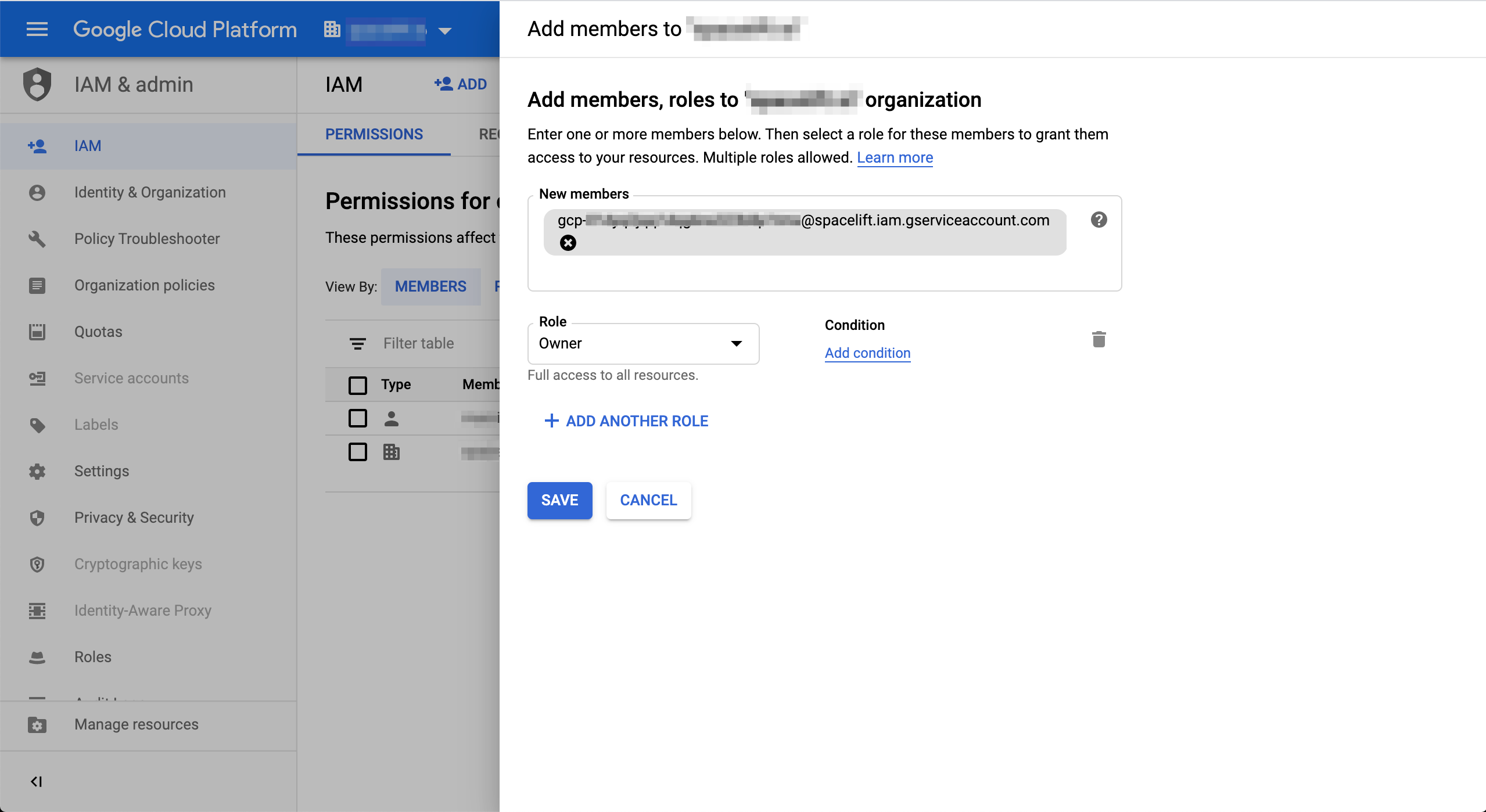Open Roles in sidebar
The width and height of the screenshot is (1486, 812).
(93, 657)
